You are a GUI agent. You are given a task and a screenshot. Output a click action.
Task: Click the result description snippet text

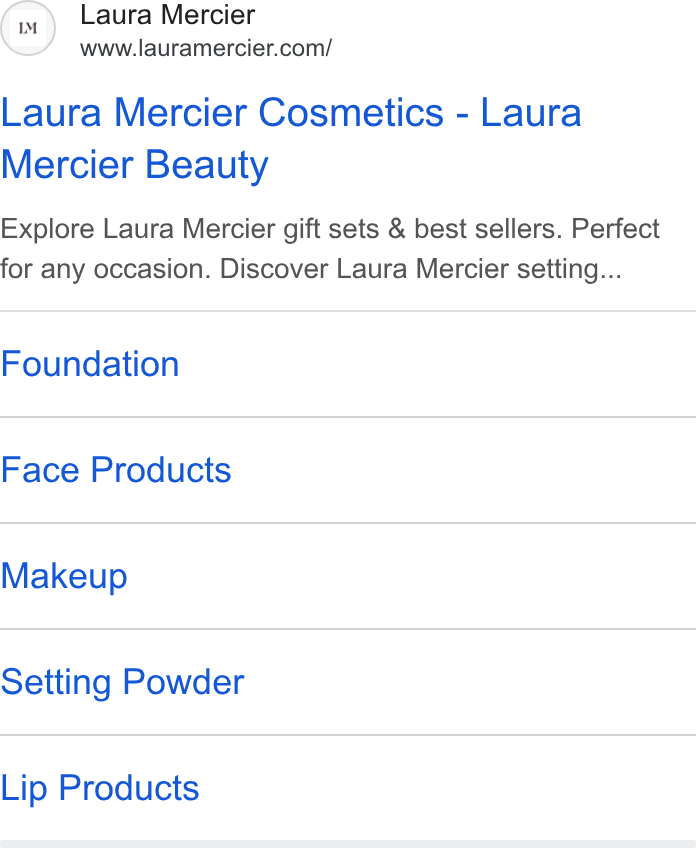coord(330,249)
